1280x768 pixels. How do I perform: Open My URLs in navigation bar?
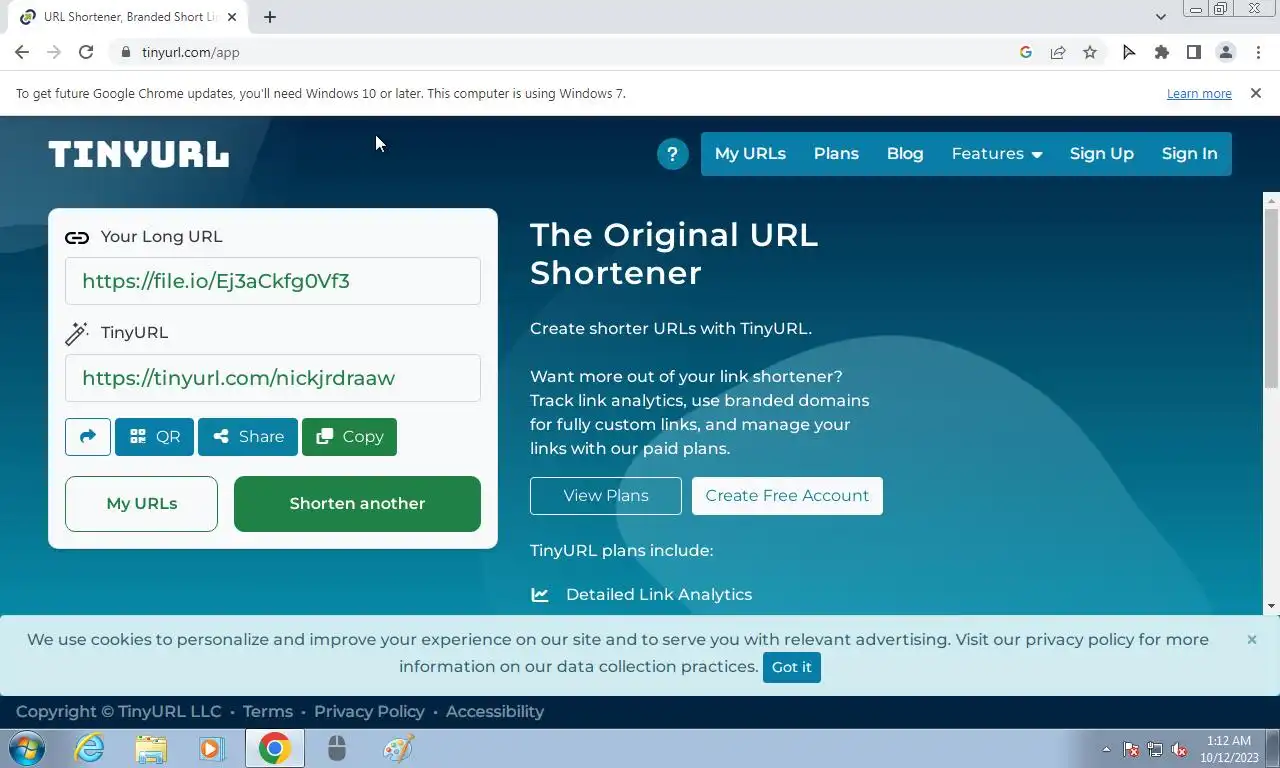tap(750, 154)
